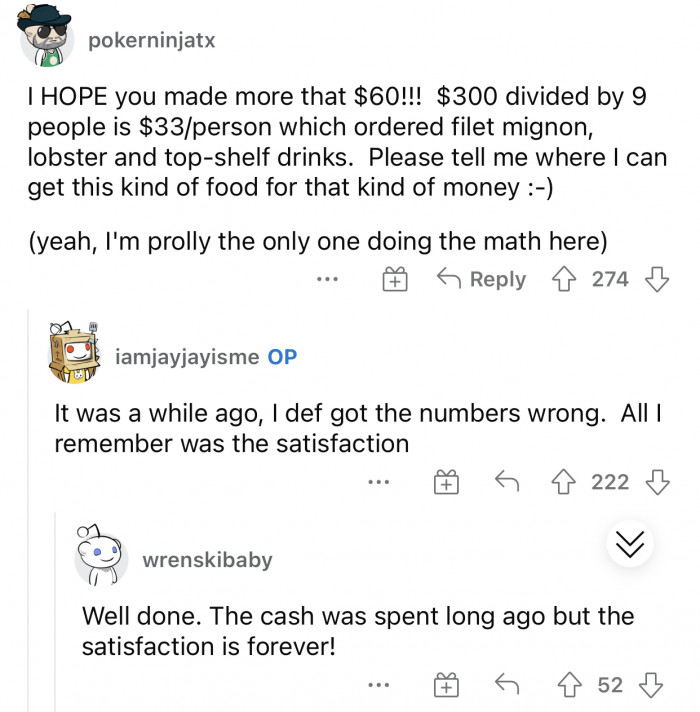Downvote wrenskibaby's comment
Image resolution: width=700 pixels, height=712 pixels.
pos(655,685)
